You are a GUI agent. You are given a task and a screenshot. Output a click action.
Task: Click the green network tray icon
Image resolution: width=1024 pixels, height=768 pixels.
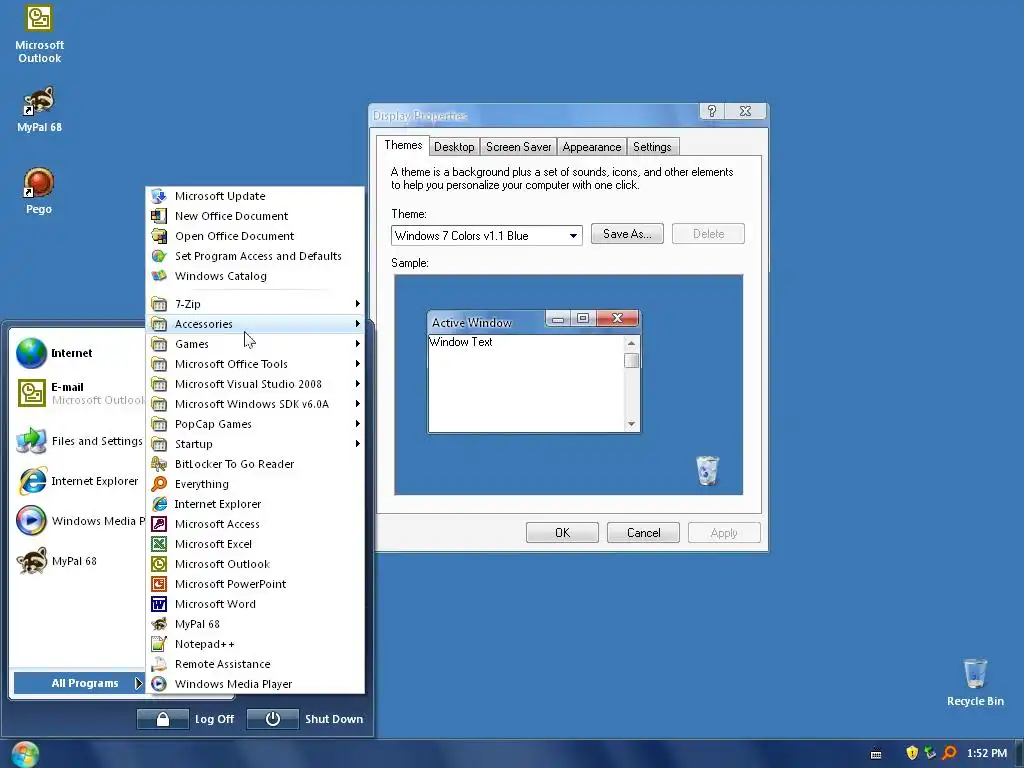tap(931, 753)
